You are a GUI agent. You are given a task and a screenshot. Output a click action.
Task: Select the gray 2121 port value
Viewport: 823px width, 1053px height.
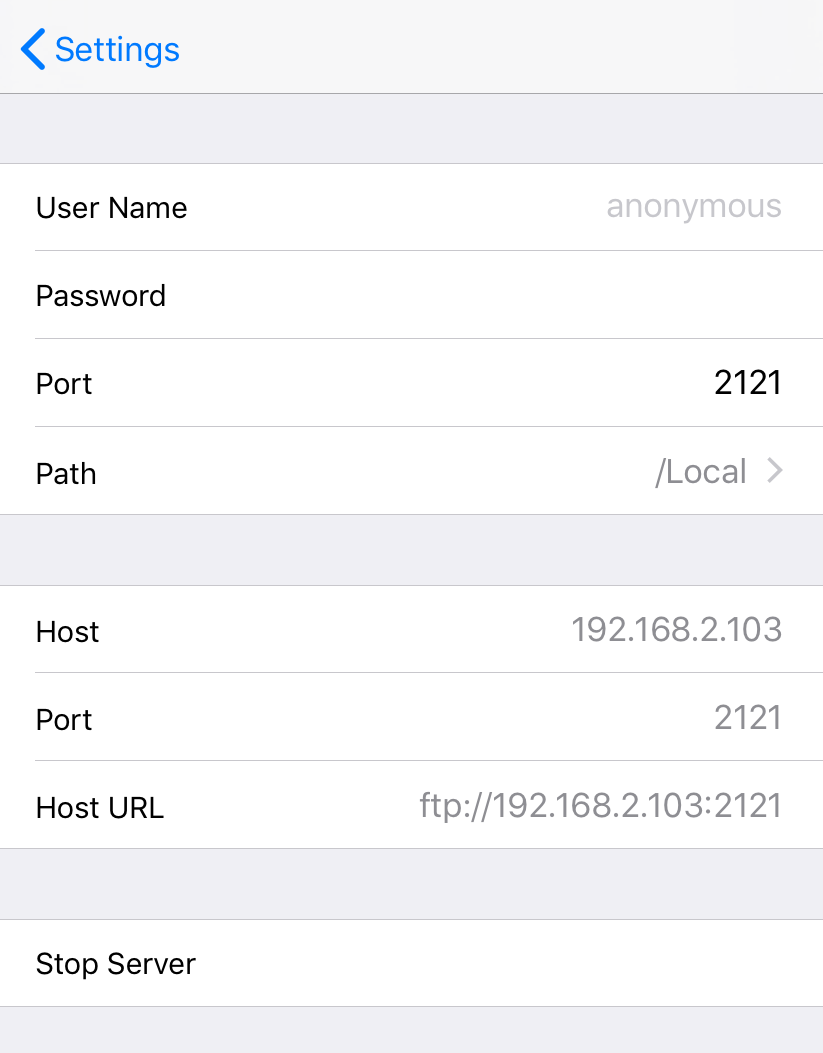pyautogui.click(x=747, y=718)
